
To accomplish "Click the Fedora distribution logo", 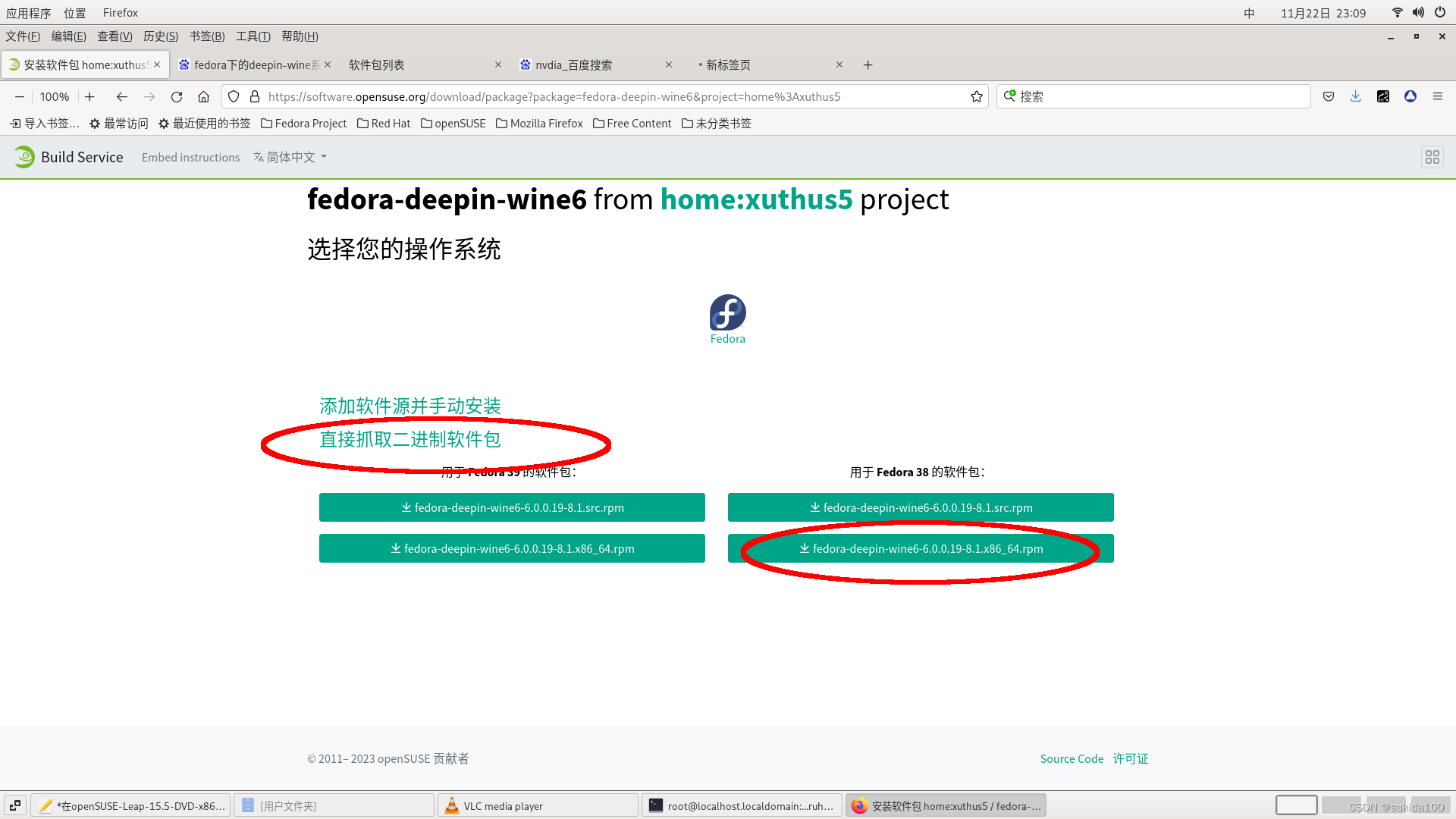I will tap(727, 313).
